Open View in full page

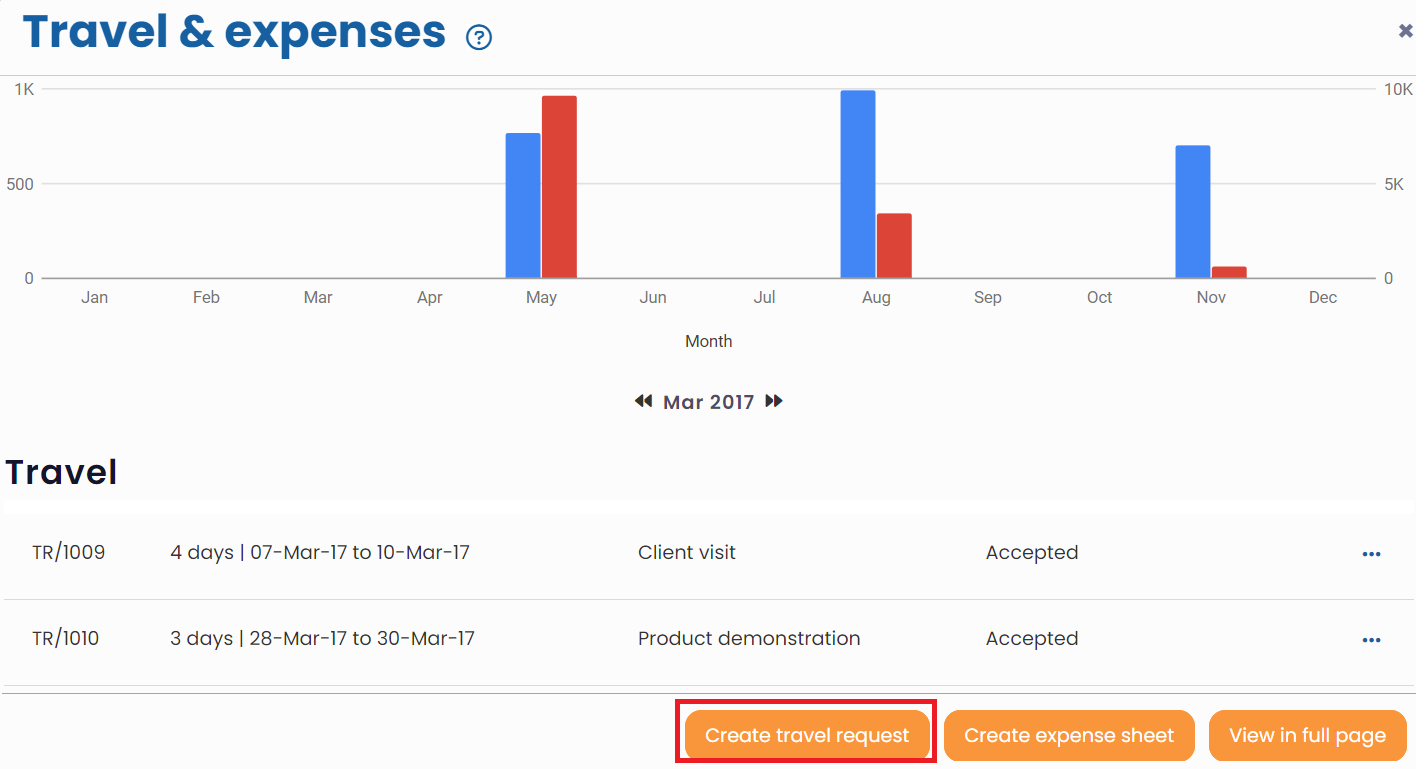[x=1307, y=735]
